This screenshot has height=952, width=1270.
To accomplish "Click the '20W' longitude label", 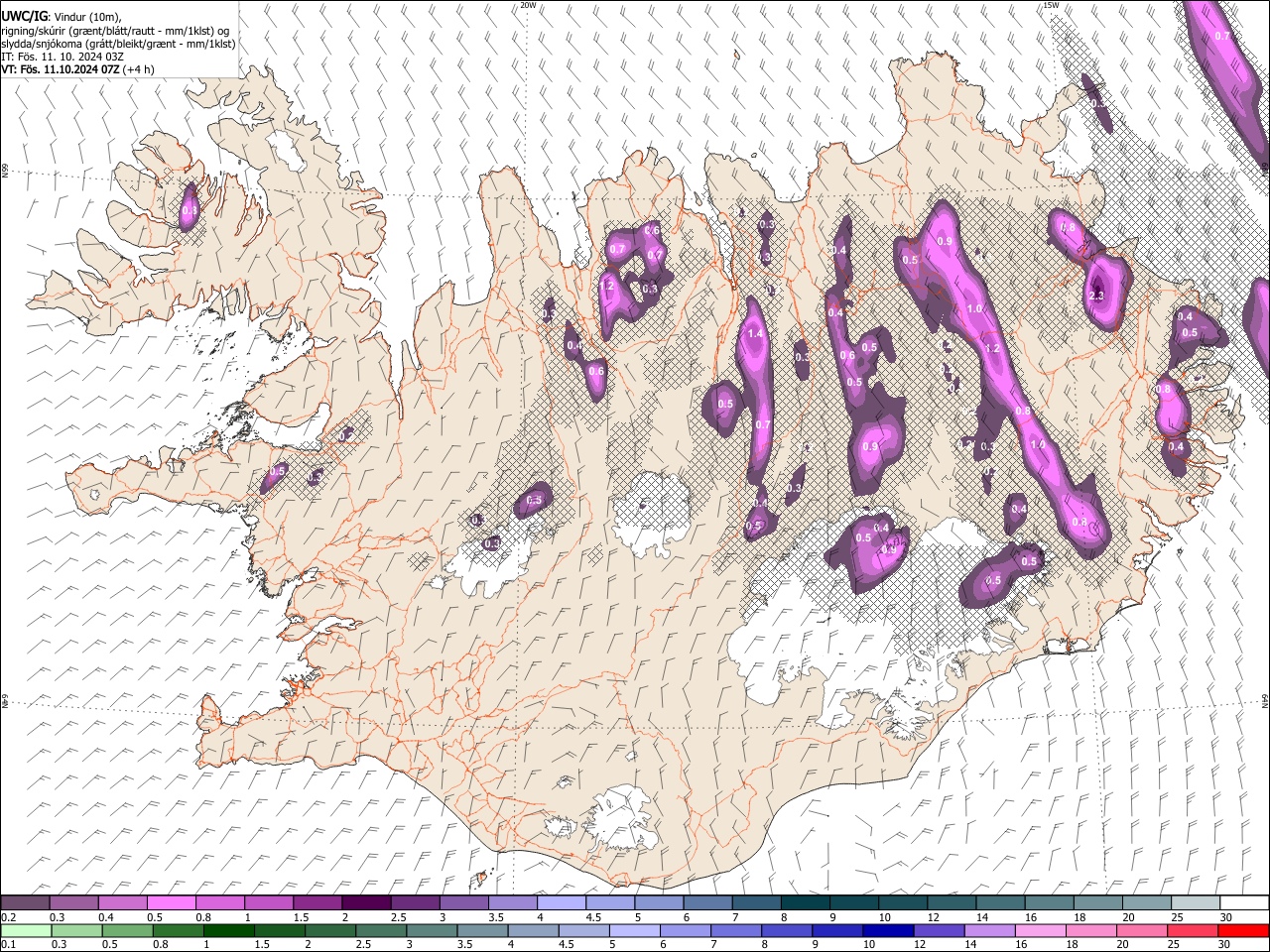I will pos(528,5).
